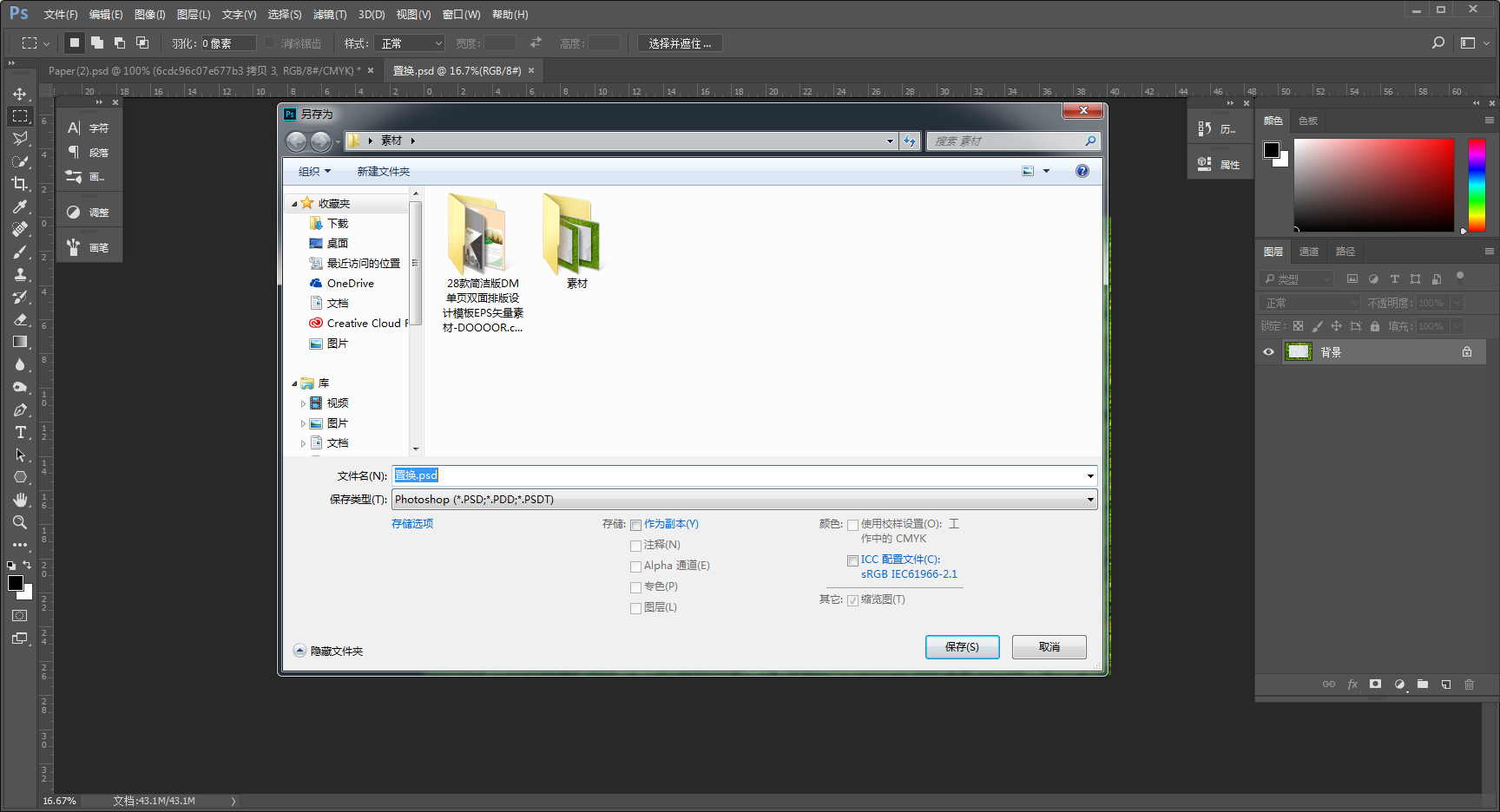This screenshot has height=812, width=1500.
Task: Click the create new layer icon
Action: tap(1446, 684)
